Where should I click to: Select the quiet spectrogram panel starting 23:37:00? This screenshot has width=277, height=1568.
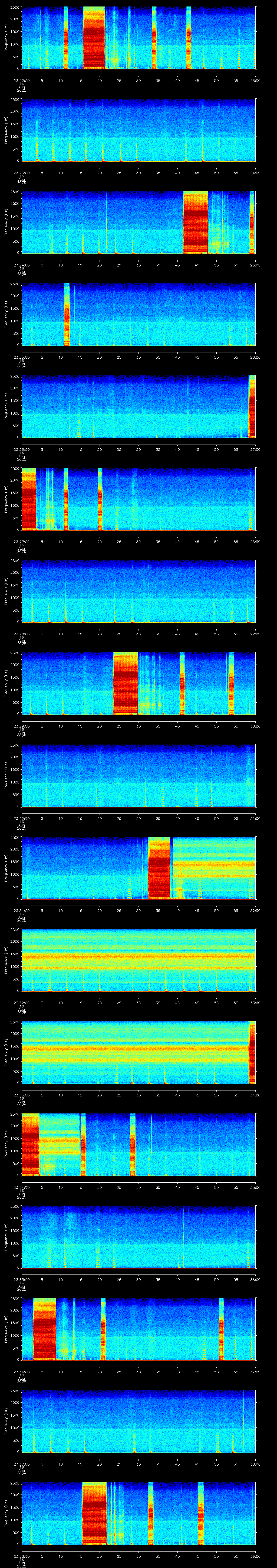(138, 1421)
